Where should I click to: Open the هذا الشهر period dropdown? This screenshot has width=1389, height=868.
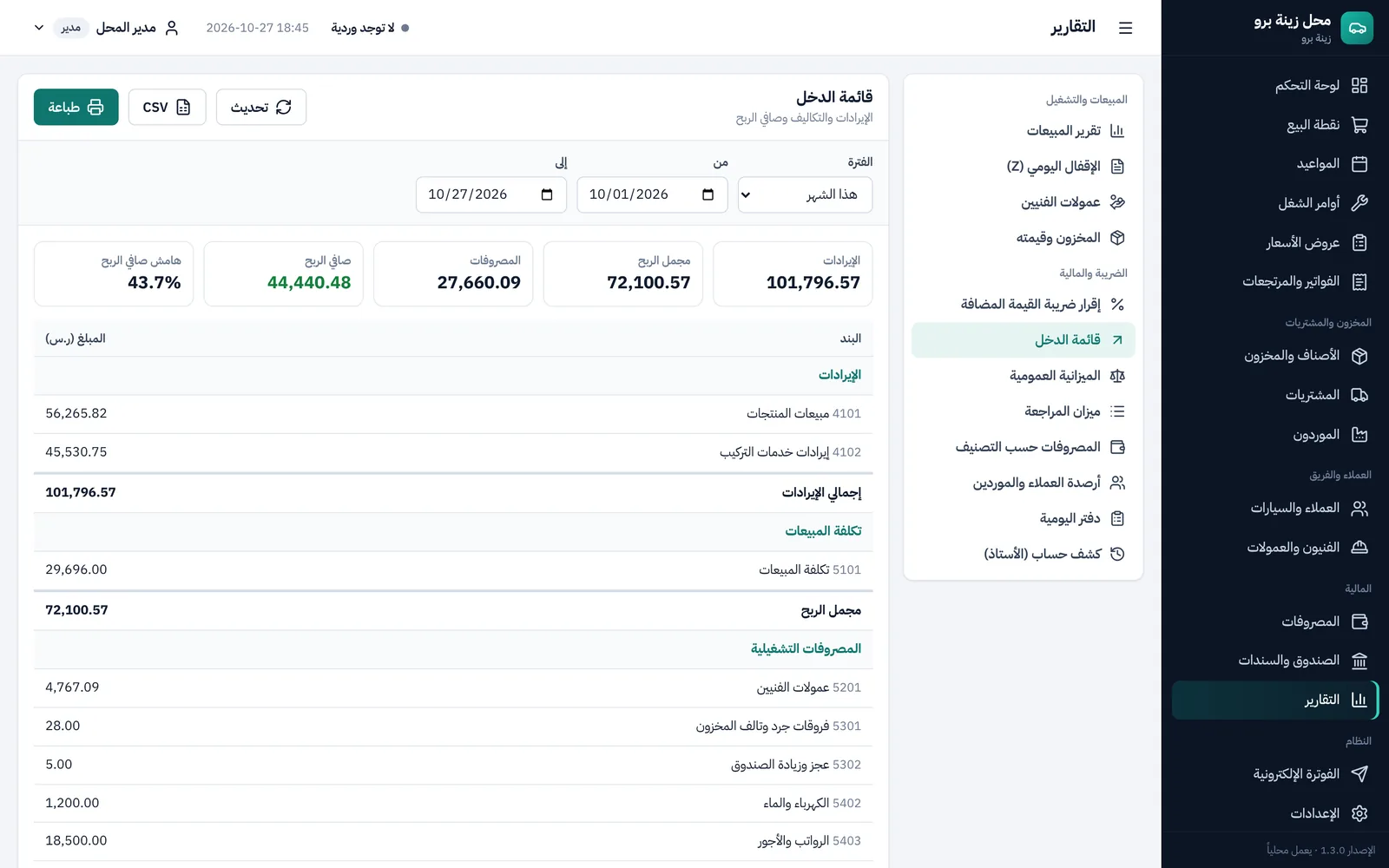pos(805,194)
